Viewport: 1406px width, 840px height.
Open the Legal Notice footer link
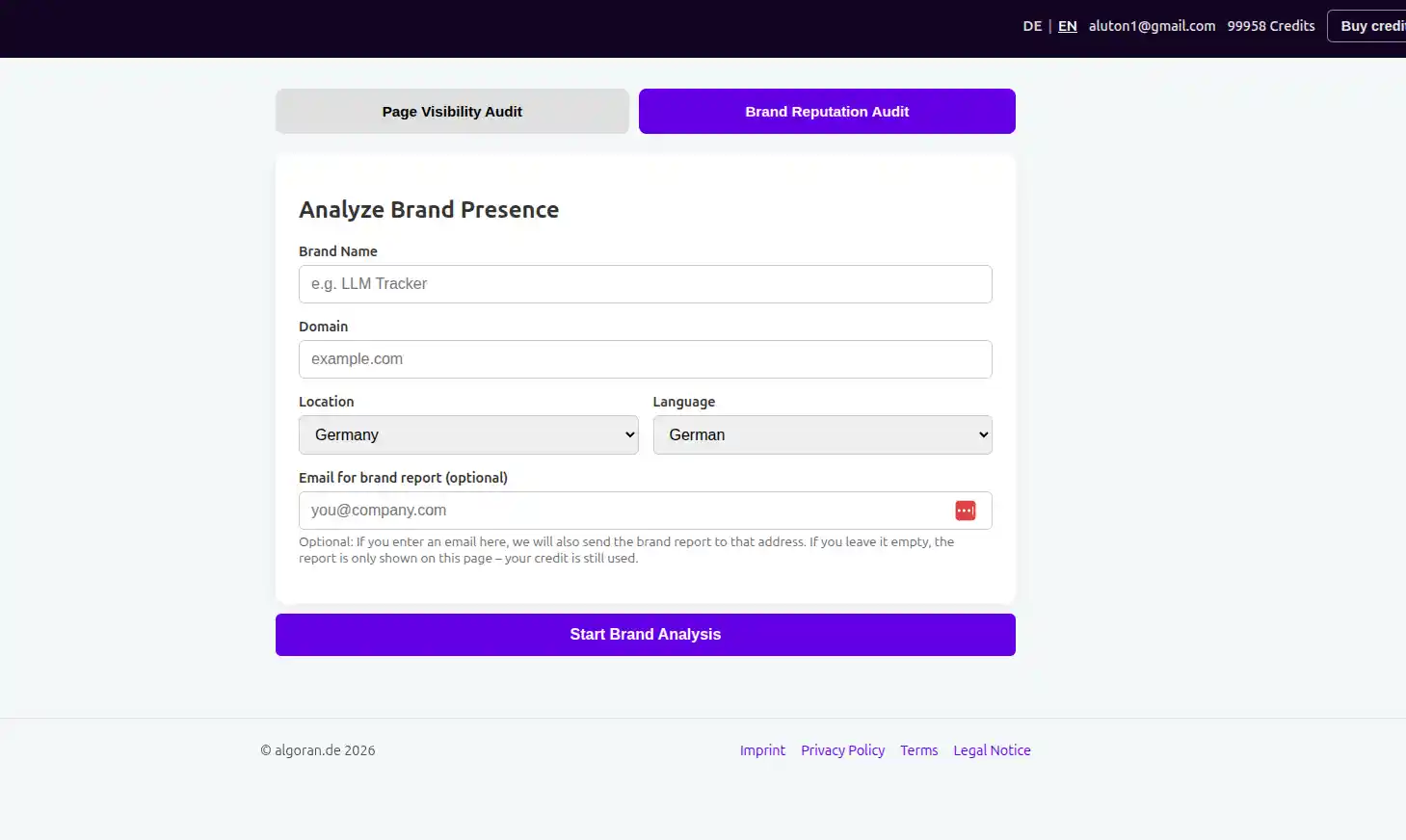(992, 750)
